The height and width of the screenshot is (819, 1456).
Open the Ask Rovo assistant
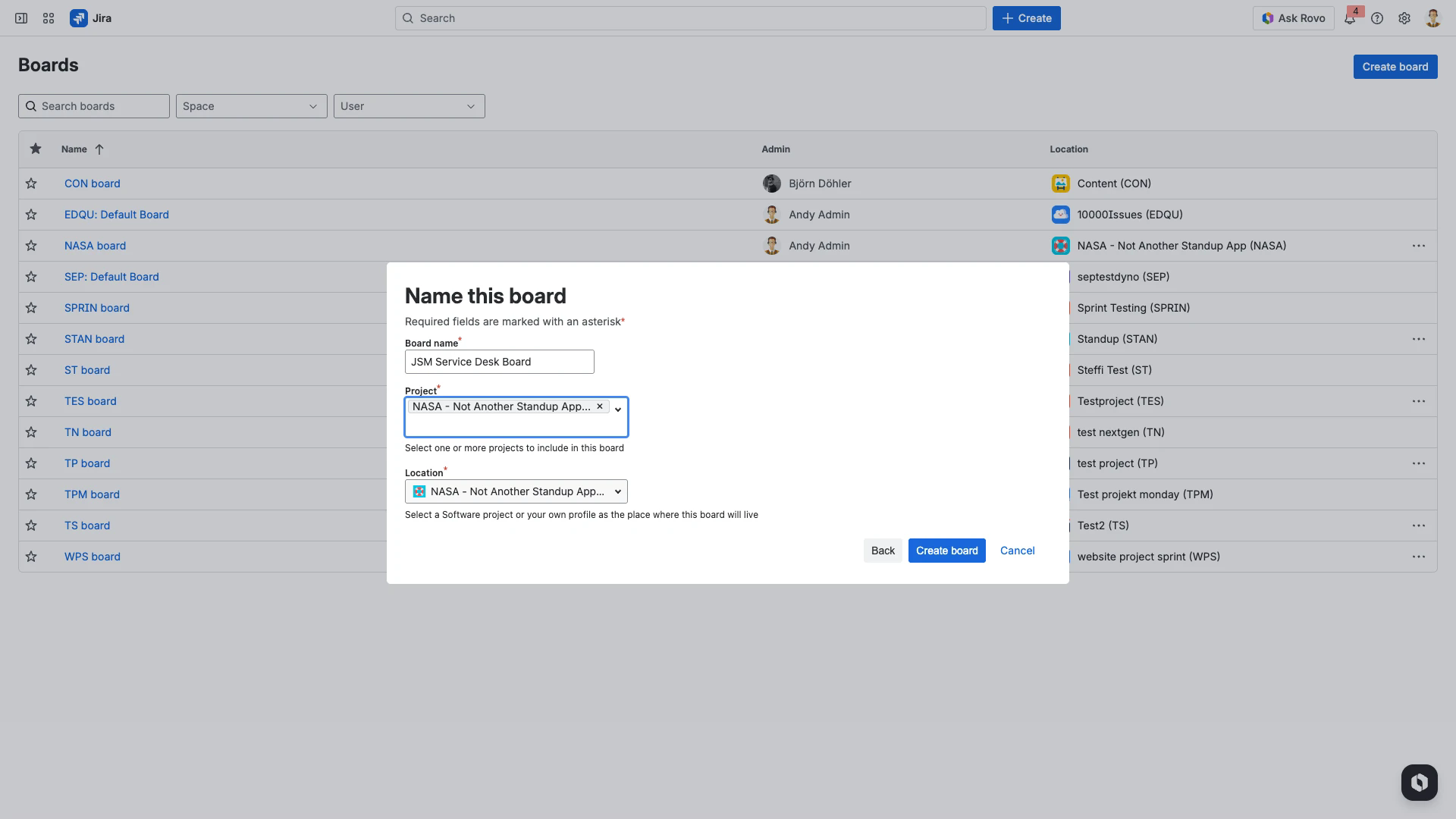point(1293,18)
